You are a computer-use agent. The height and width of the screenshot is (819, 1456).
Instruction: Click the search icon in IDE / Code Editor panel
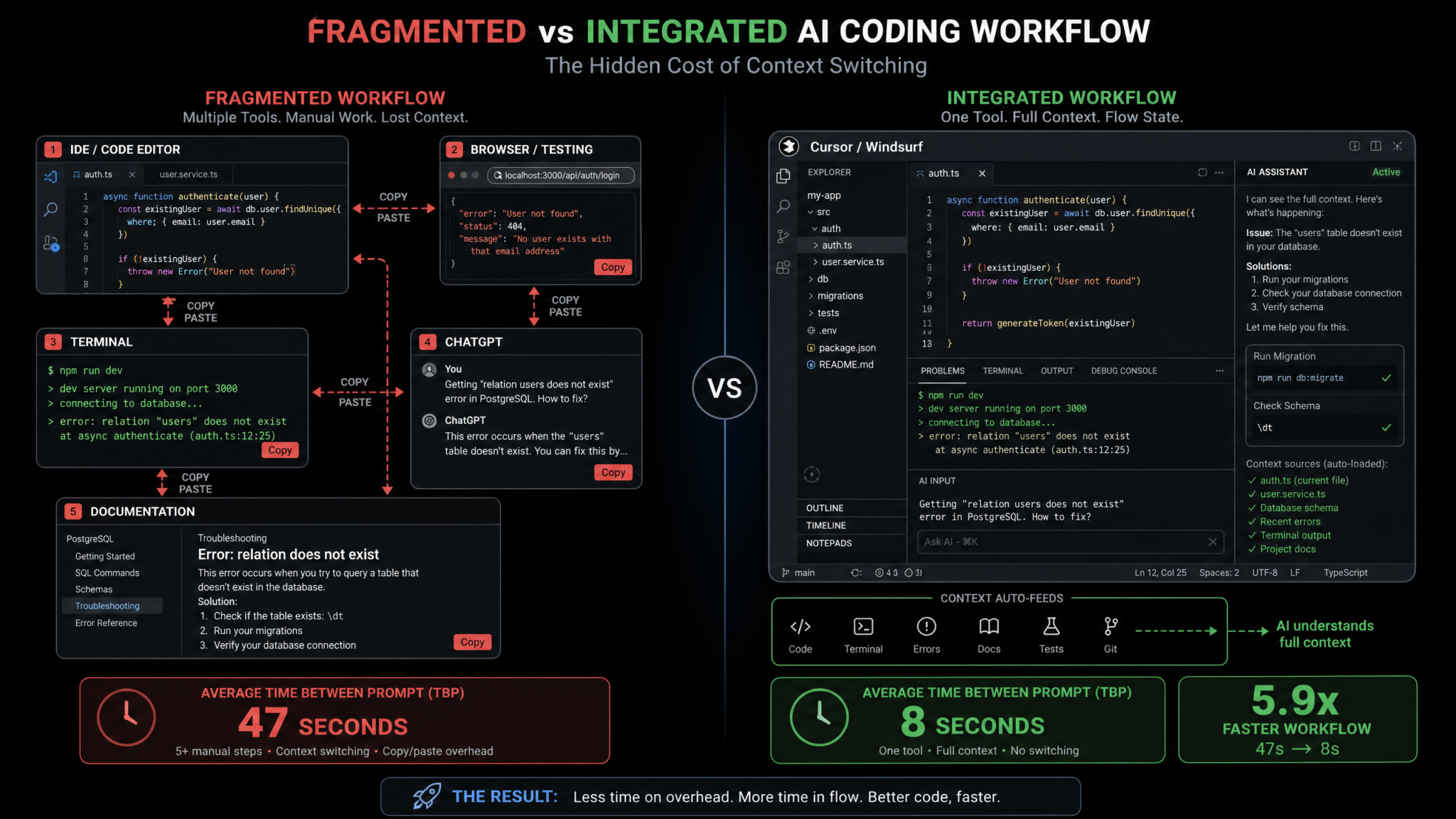50,209
